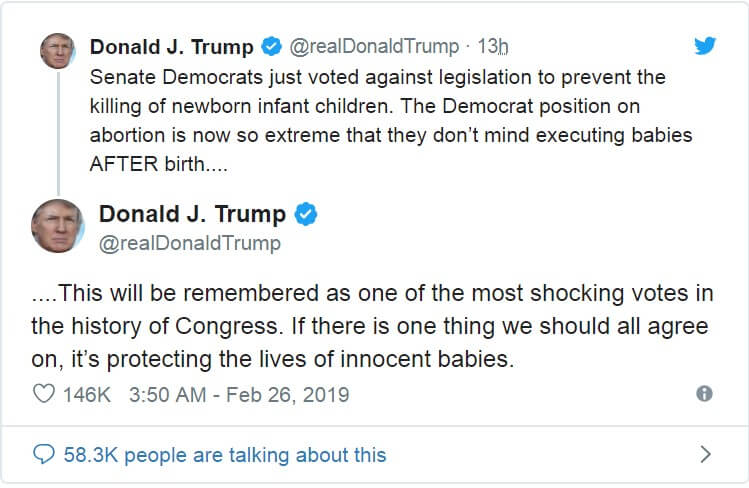
Task: Click the reply tweet text about shocking votes
Action: pos(370,327)
